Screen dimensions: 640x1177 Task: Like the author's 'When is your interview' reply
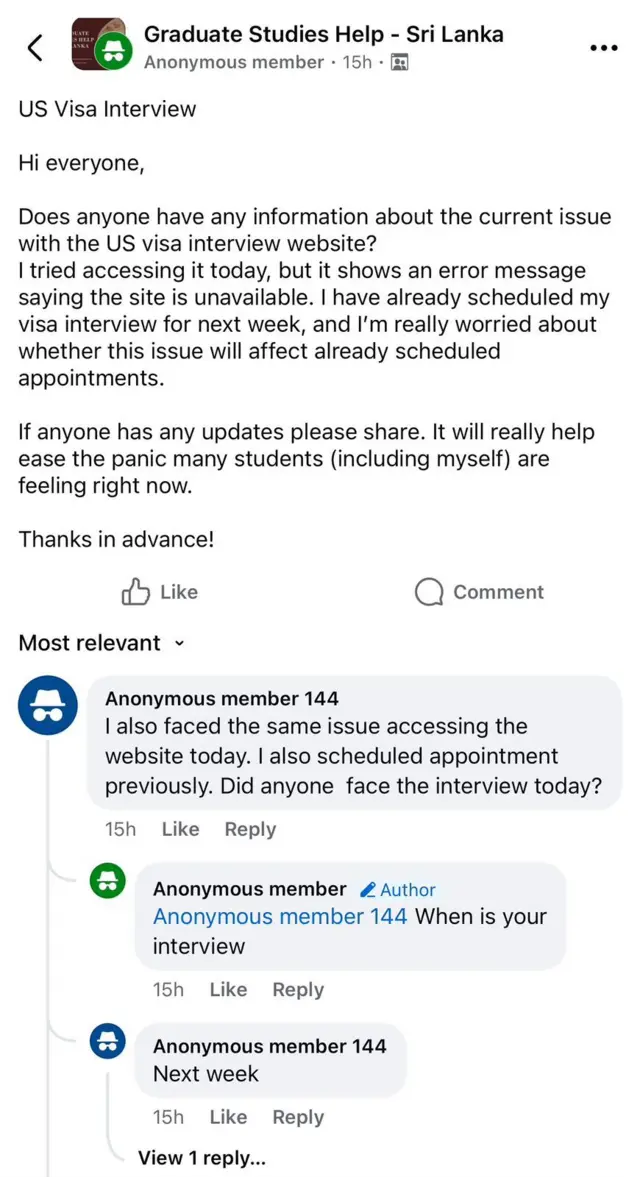tap(228, 989)
